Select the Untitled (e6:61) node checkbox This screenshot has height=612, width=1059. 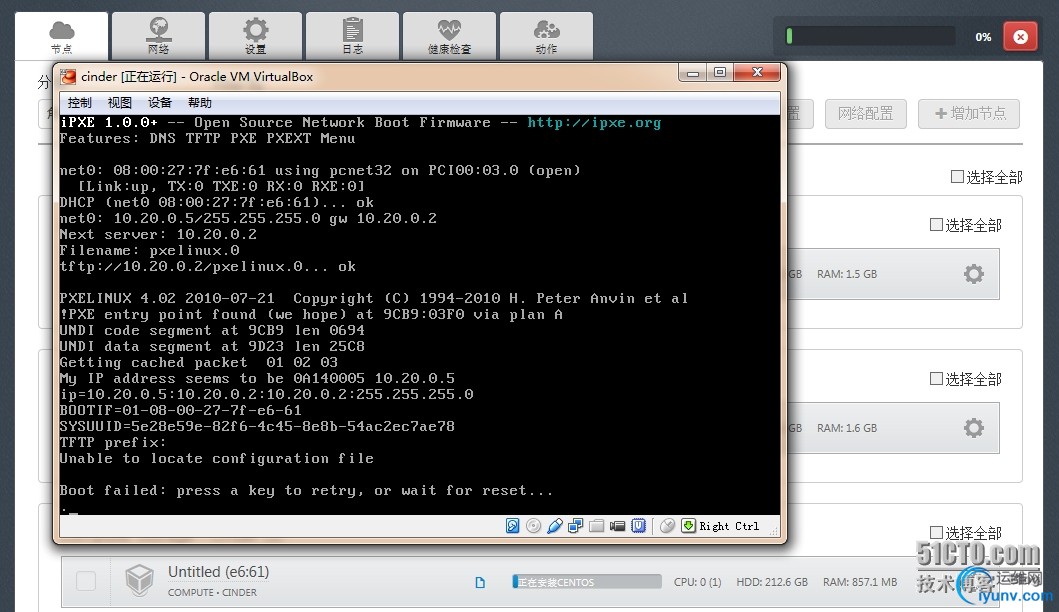86,581
